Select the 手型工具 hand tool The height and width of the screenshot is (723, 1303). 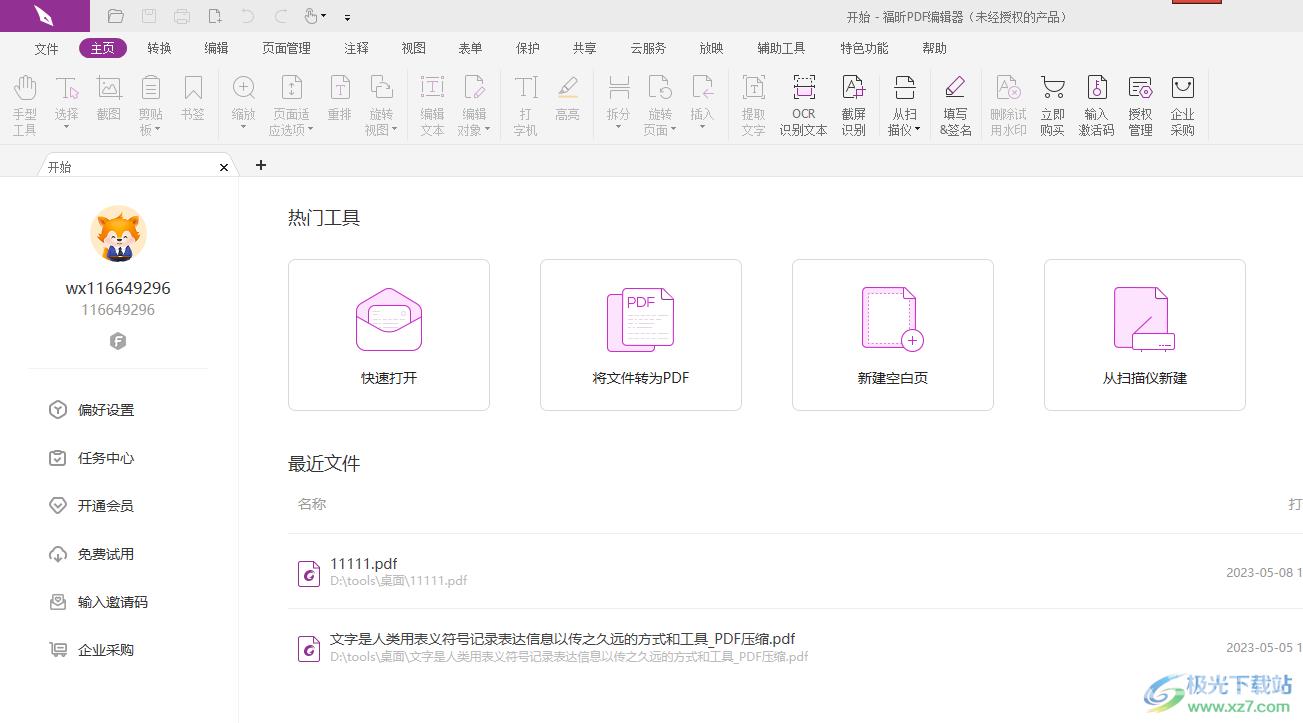(x=25, y=104)
